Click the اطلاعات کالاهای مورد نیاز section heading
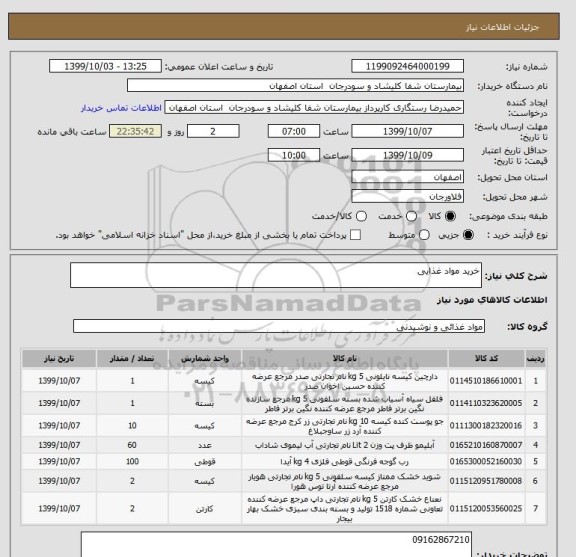This screenshot has height=557, width=576. pos(492,300)
